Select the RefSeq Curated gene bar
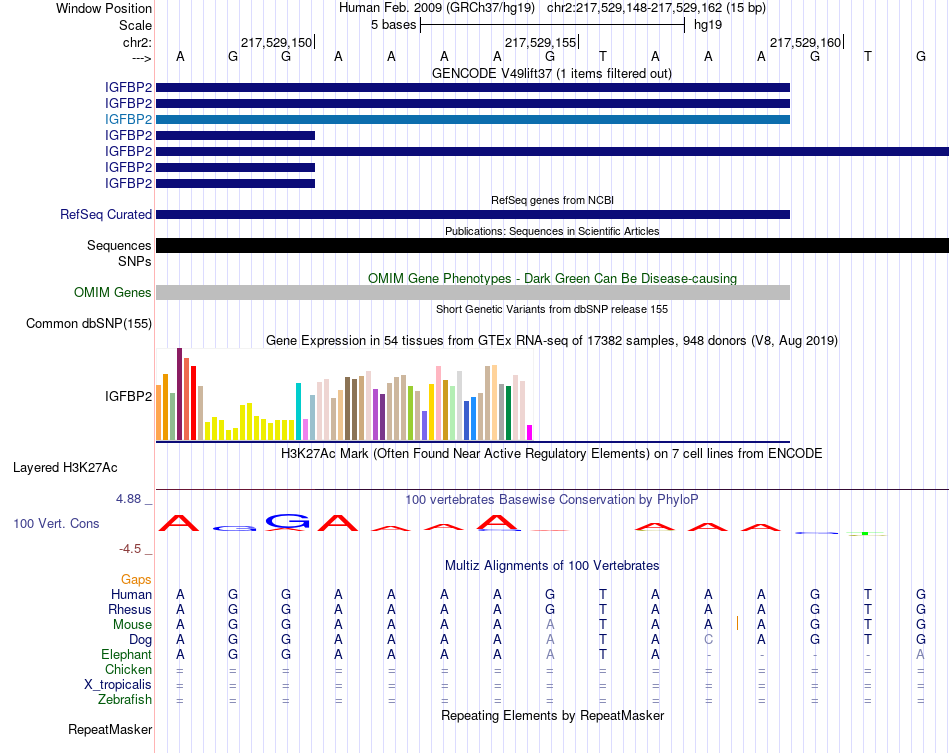Viewport: 950px width, 753px height. tap(473, 214)
